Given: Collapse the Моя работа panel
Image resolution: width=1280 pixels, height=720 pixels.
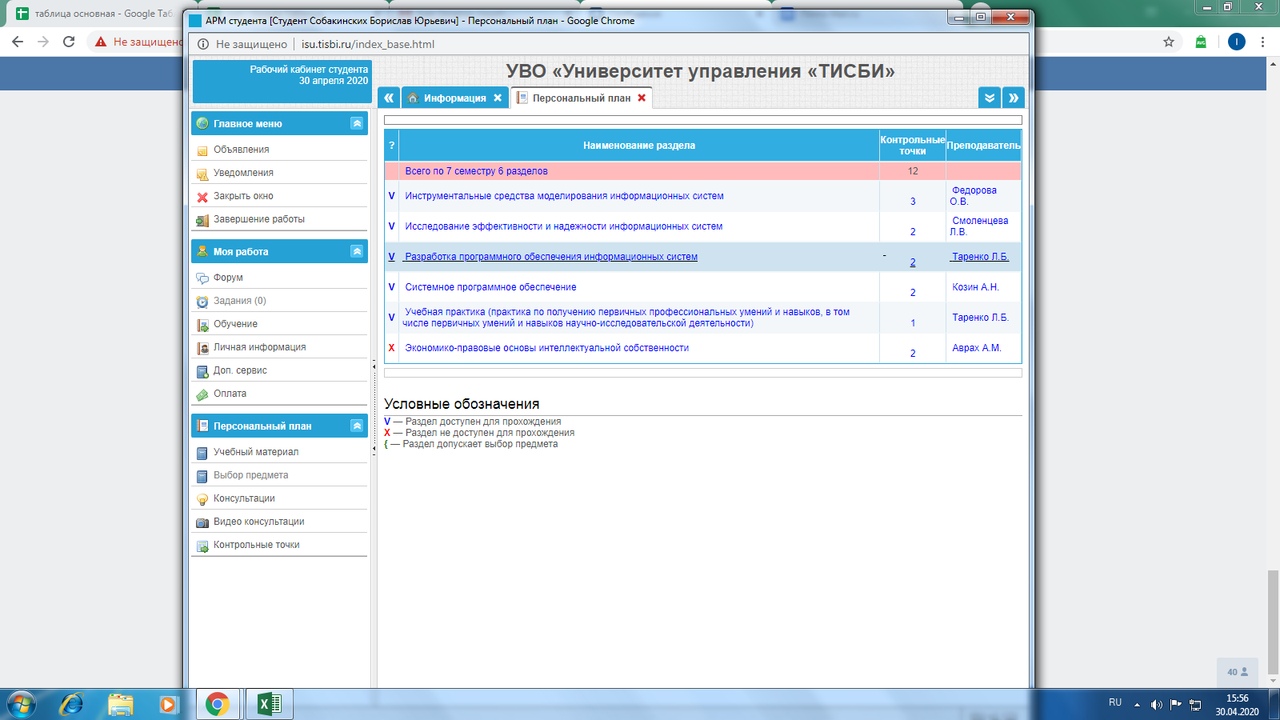Looking at the screenshot, I should pyautogui.click(x=356, y=252).
